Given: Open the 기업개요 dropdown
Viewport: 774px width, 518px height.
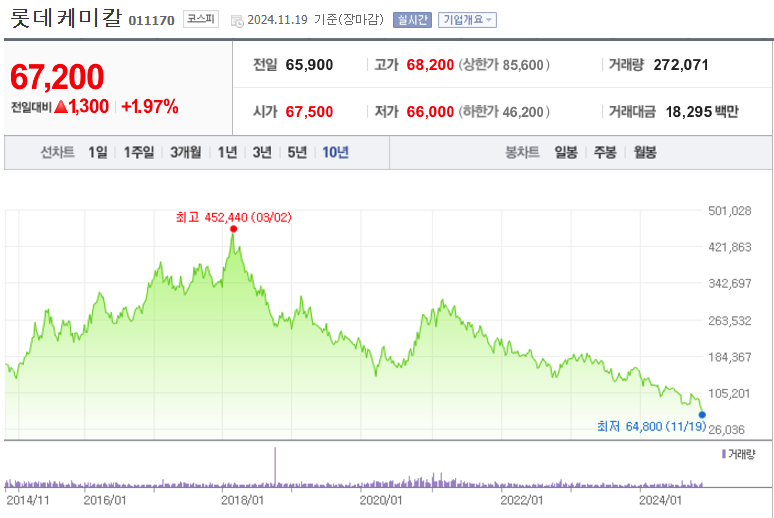Looking at the screenshot, I should (467, 20).
